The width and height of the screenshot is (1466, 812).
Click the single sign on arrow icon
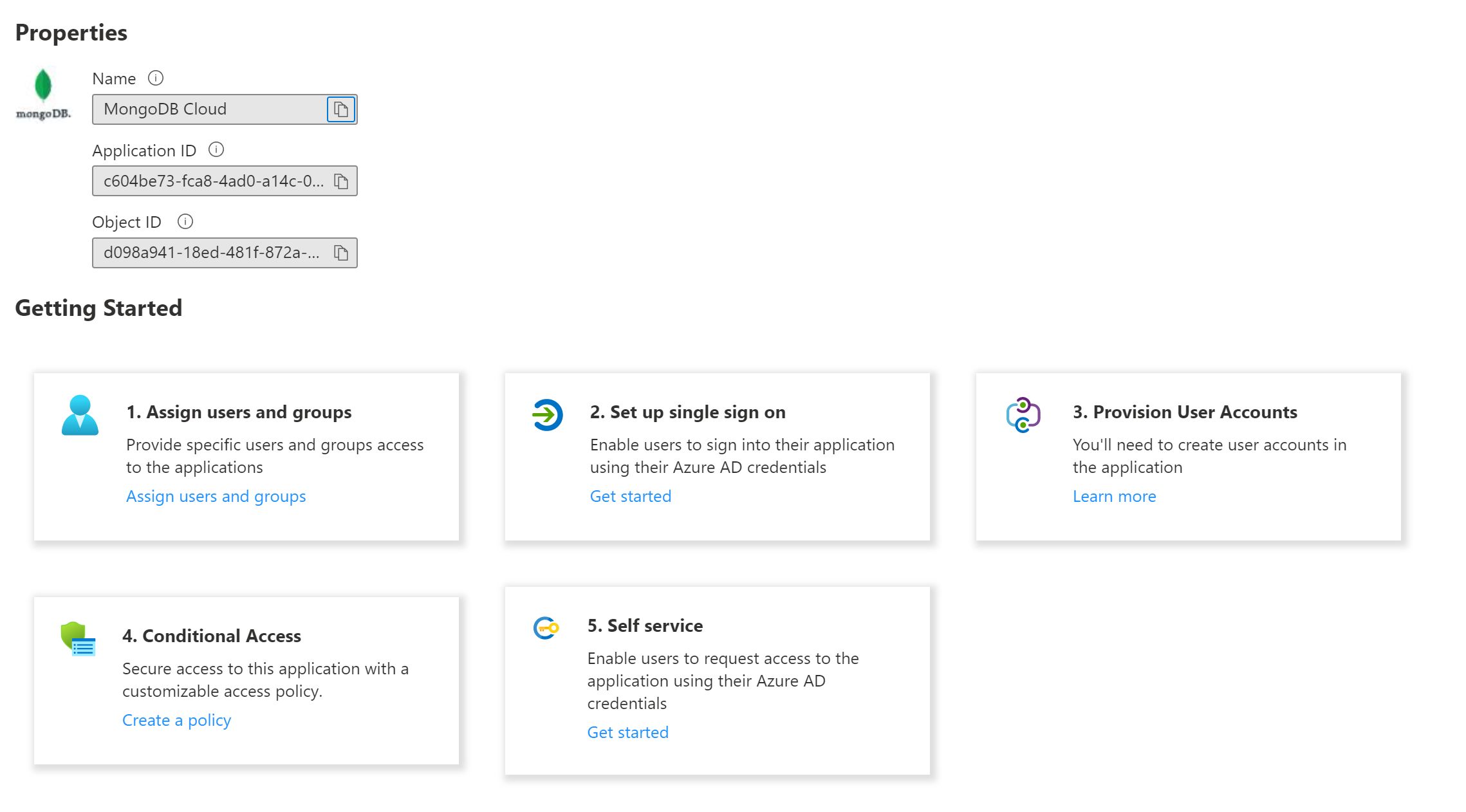[x=548, y=415]
